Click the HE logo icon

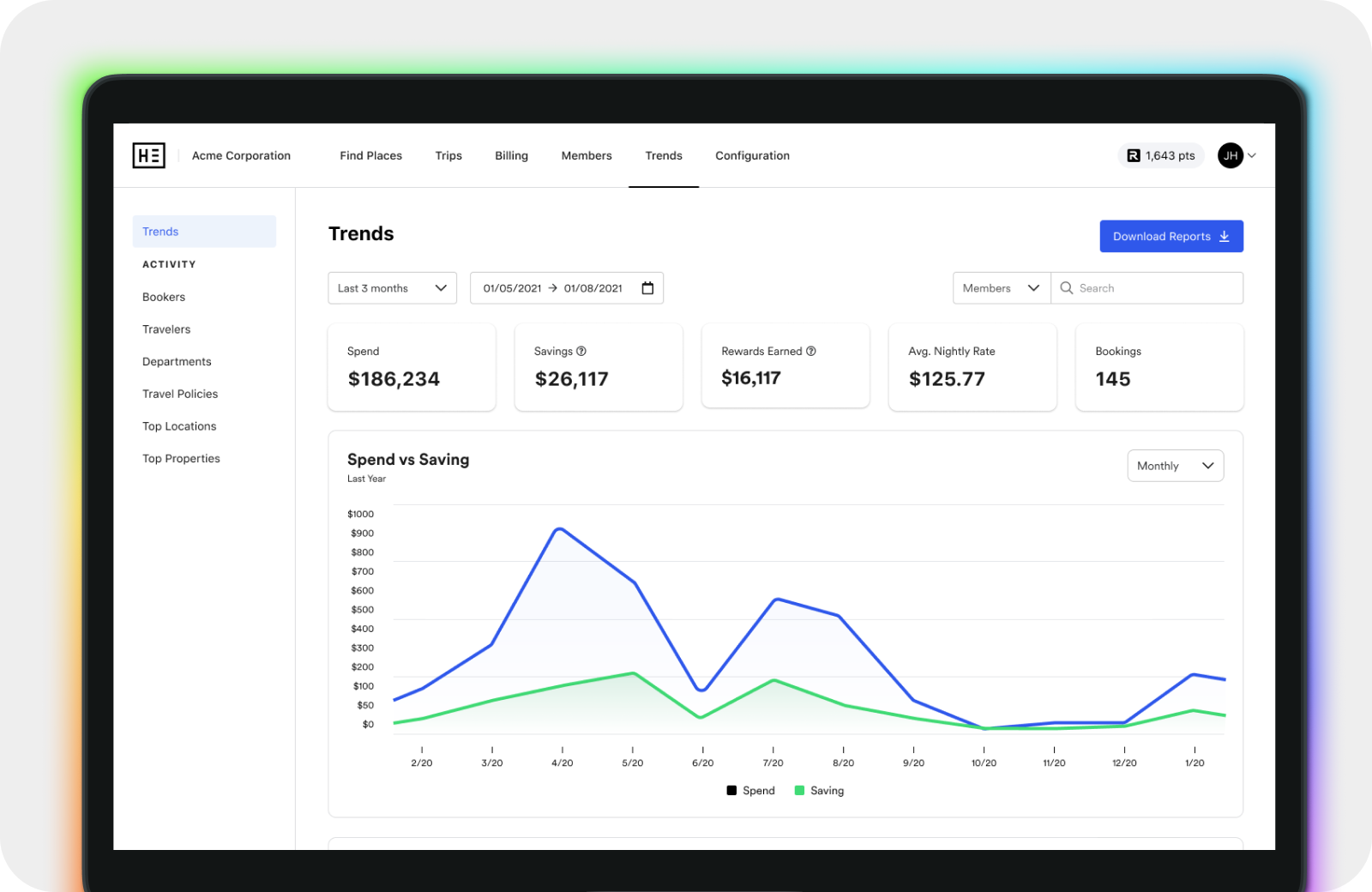148,155
